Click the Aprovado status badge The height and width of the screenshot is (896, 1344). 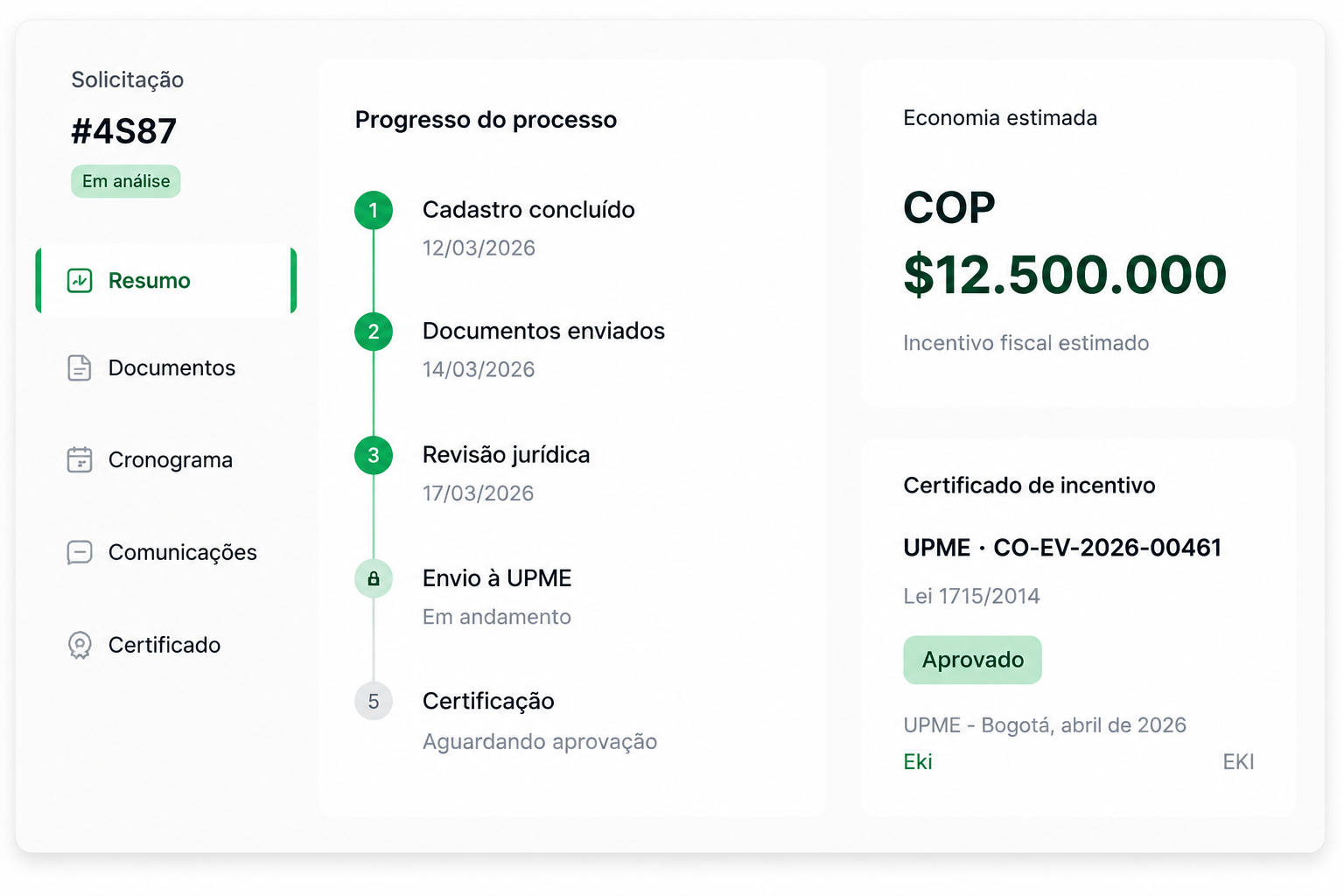pos(972,660)
